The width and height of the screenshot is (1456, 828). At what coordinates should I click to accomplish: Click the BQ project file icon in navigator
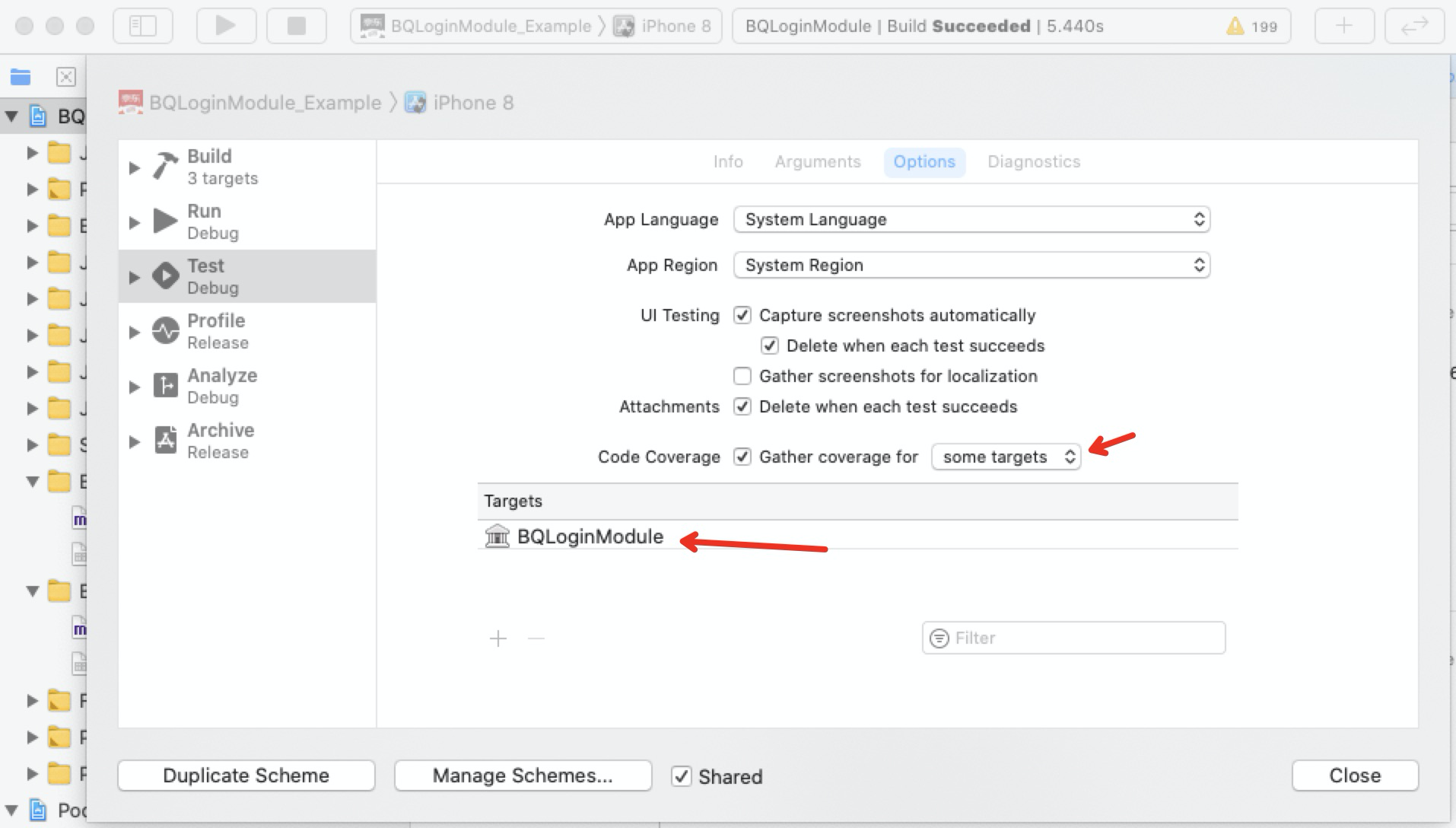pos(38,116)
